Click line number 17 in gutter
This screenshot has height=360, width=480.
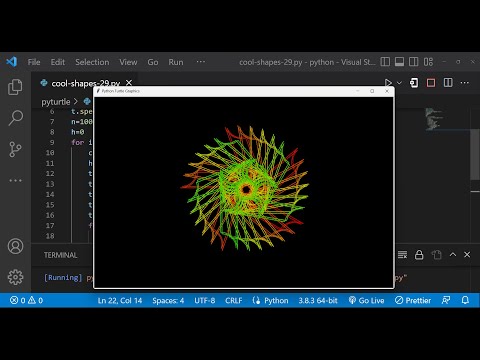tap(50, 226)
